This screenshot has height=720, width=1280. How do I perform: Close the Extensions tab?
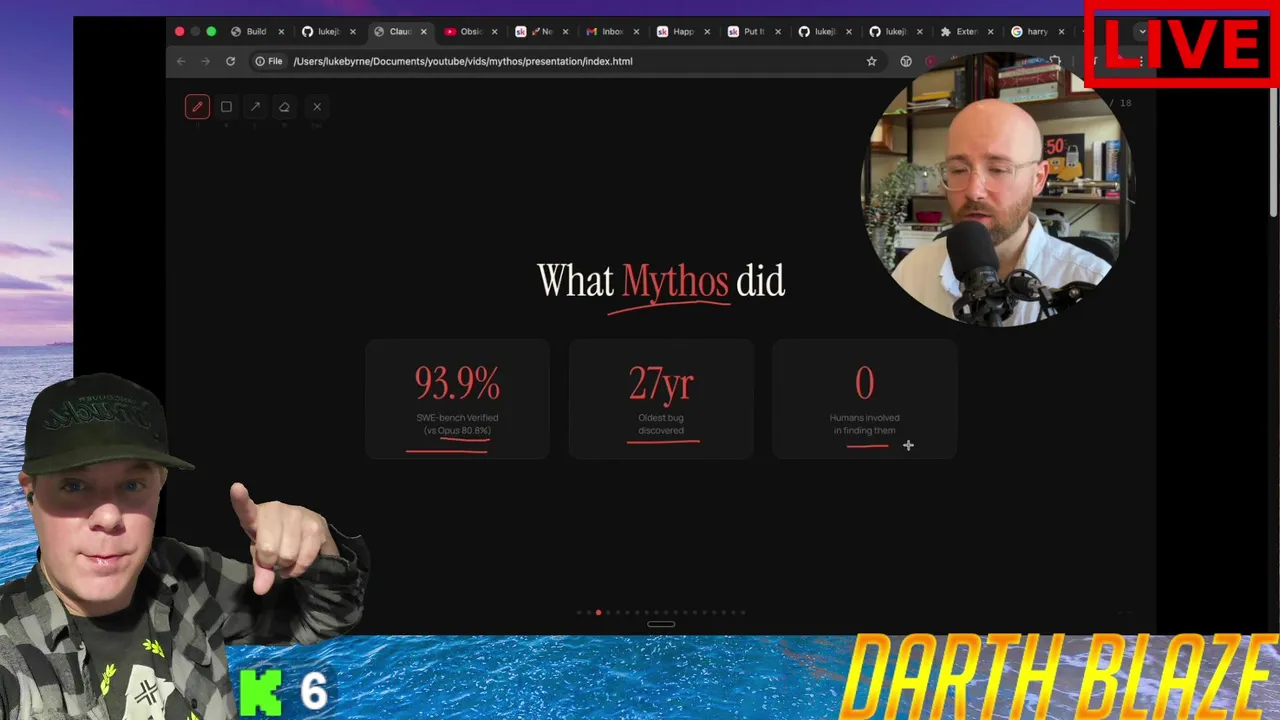(991, 32)
